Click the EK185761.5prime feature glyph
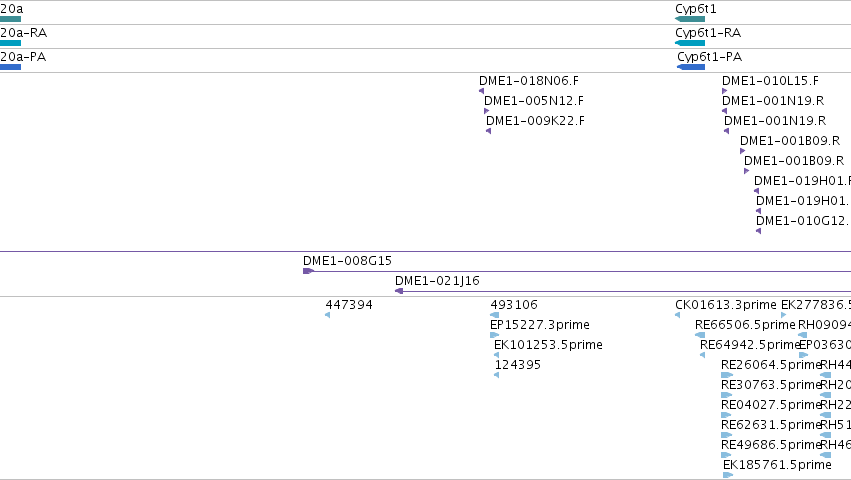The image size is (851, 480). [728, 476]
